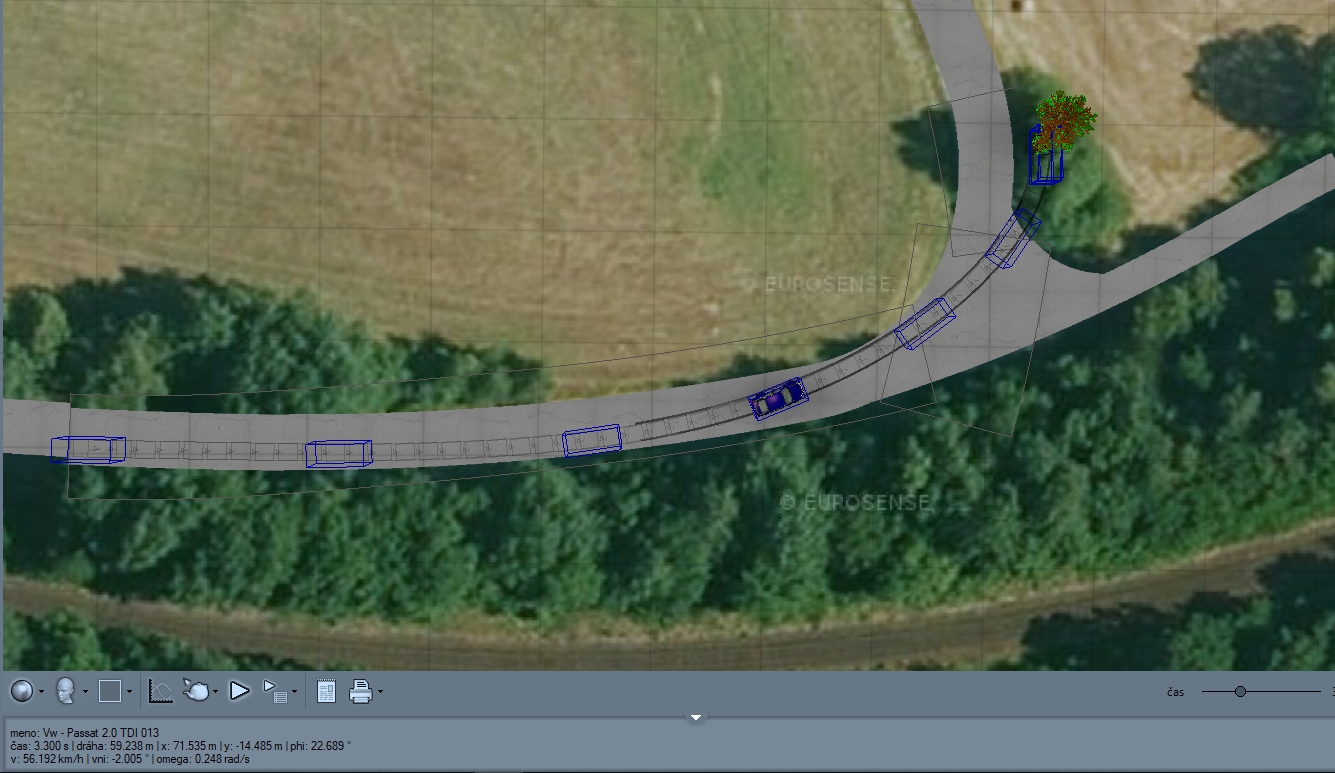Expand the dropdown arrow beside the head icon
This screenshot has height=773, width=1335.
(x=85, y=692)
